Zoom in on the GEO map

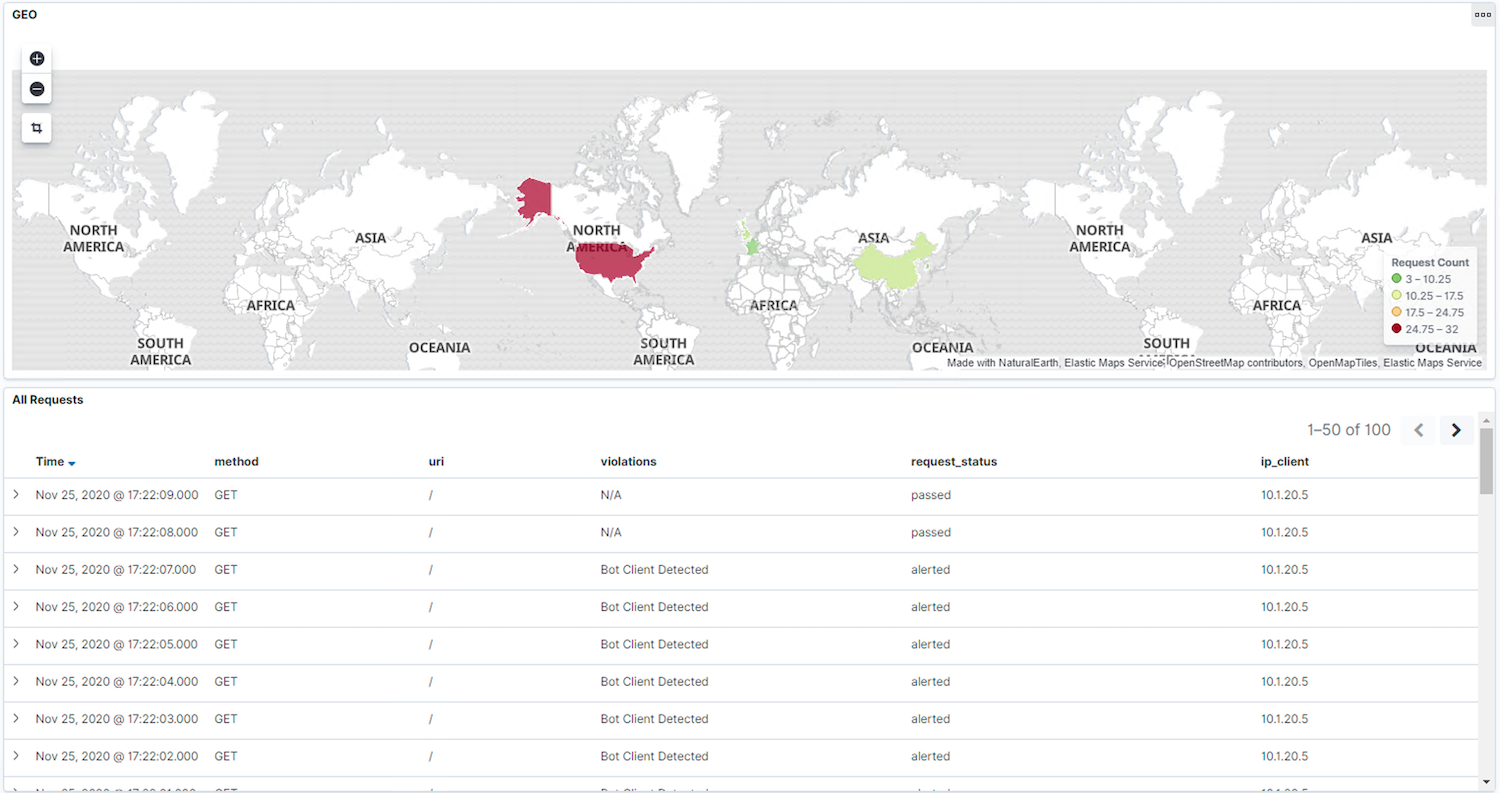point(37,59)
